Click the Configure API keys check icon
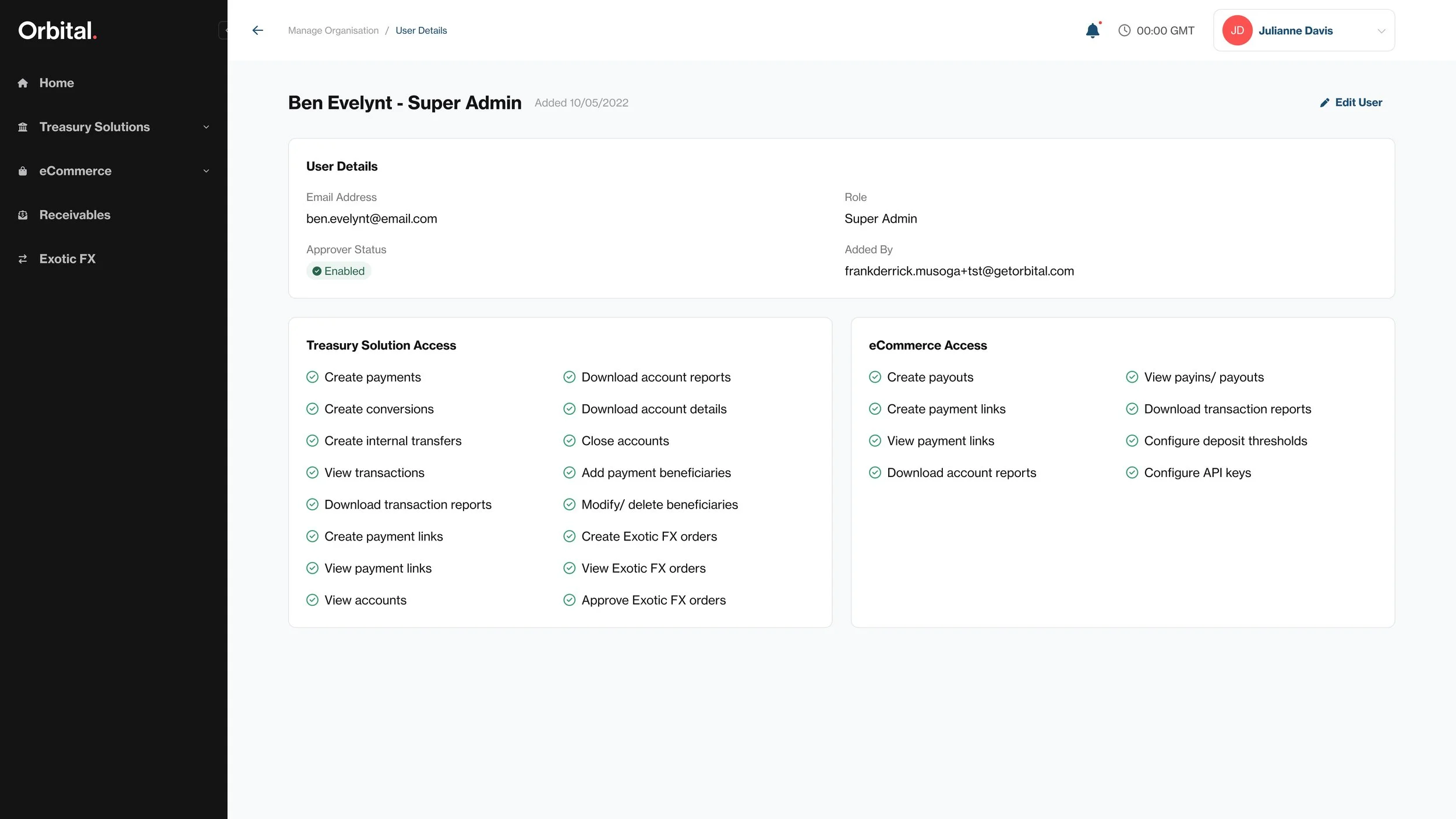 [x=1132, y=473]
